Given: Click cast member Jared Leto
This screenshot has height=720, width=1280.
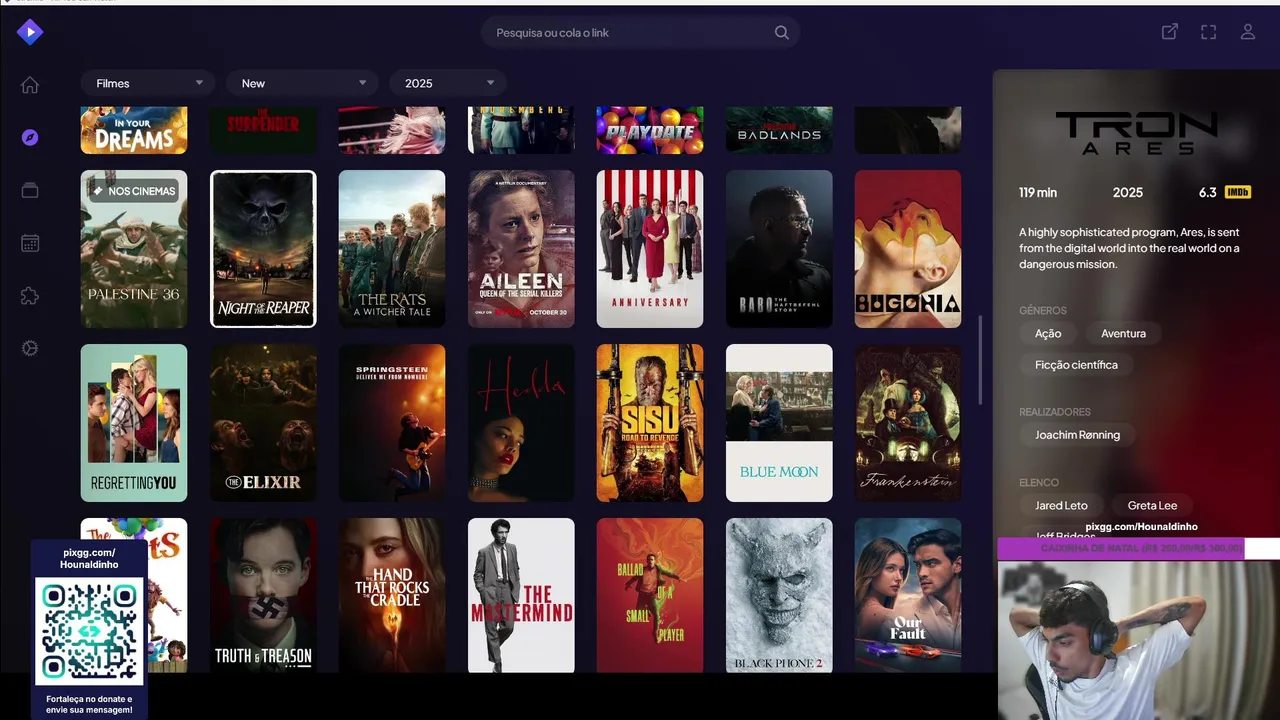Looking at the screenshot, I should pos(1061,505).
